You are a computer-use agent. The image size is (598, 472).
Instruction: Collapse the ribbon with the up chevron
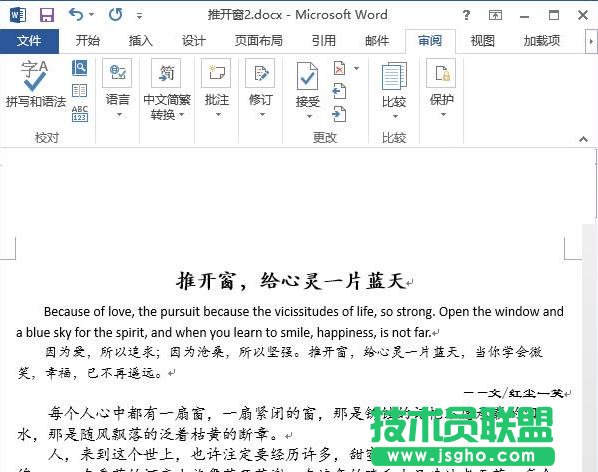coord(583,139)
